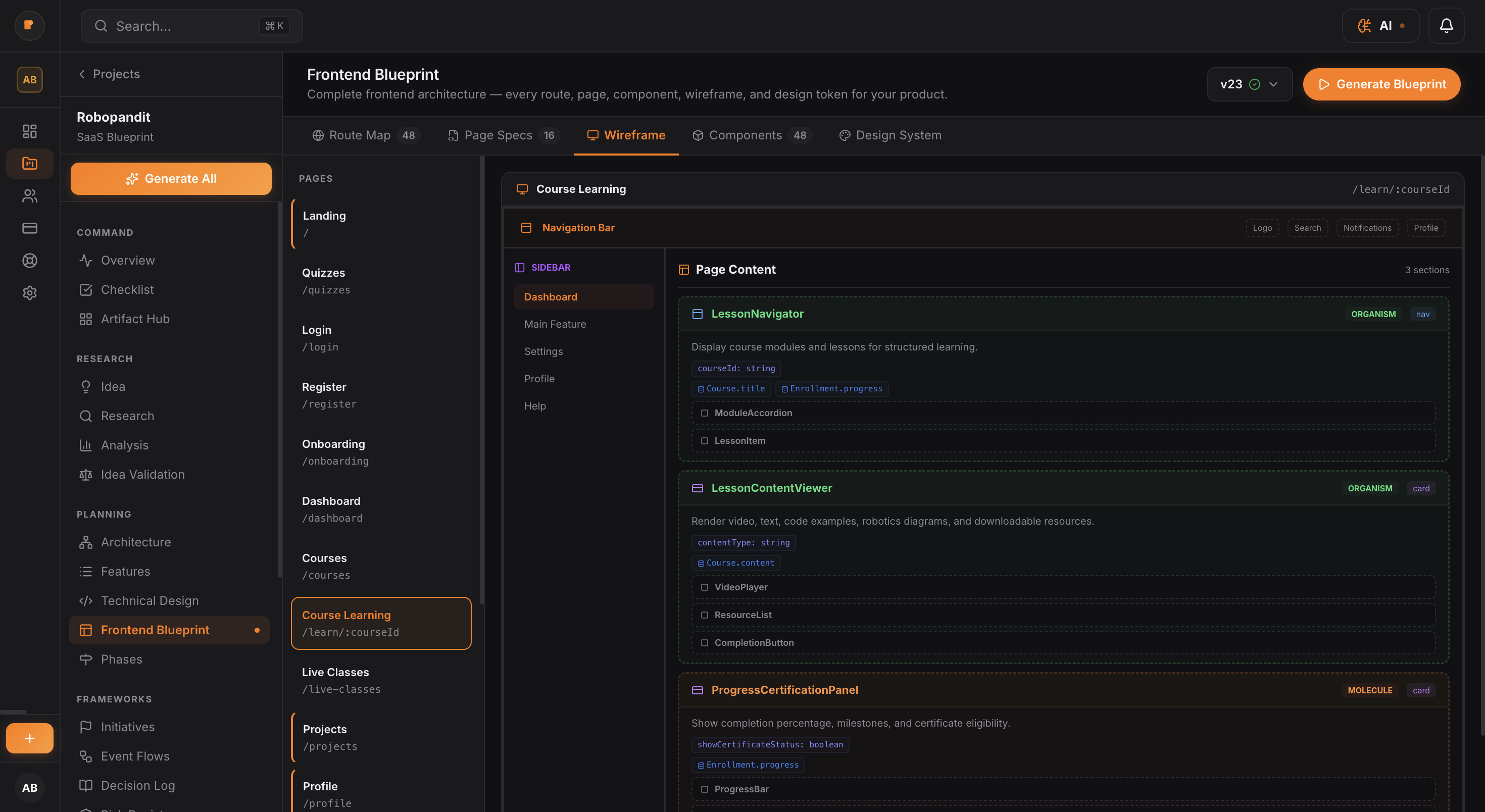Switch to the Components tab
This screenshot has height=812, width=1485.
pyautogui.click(x=745, y=135)
